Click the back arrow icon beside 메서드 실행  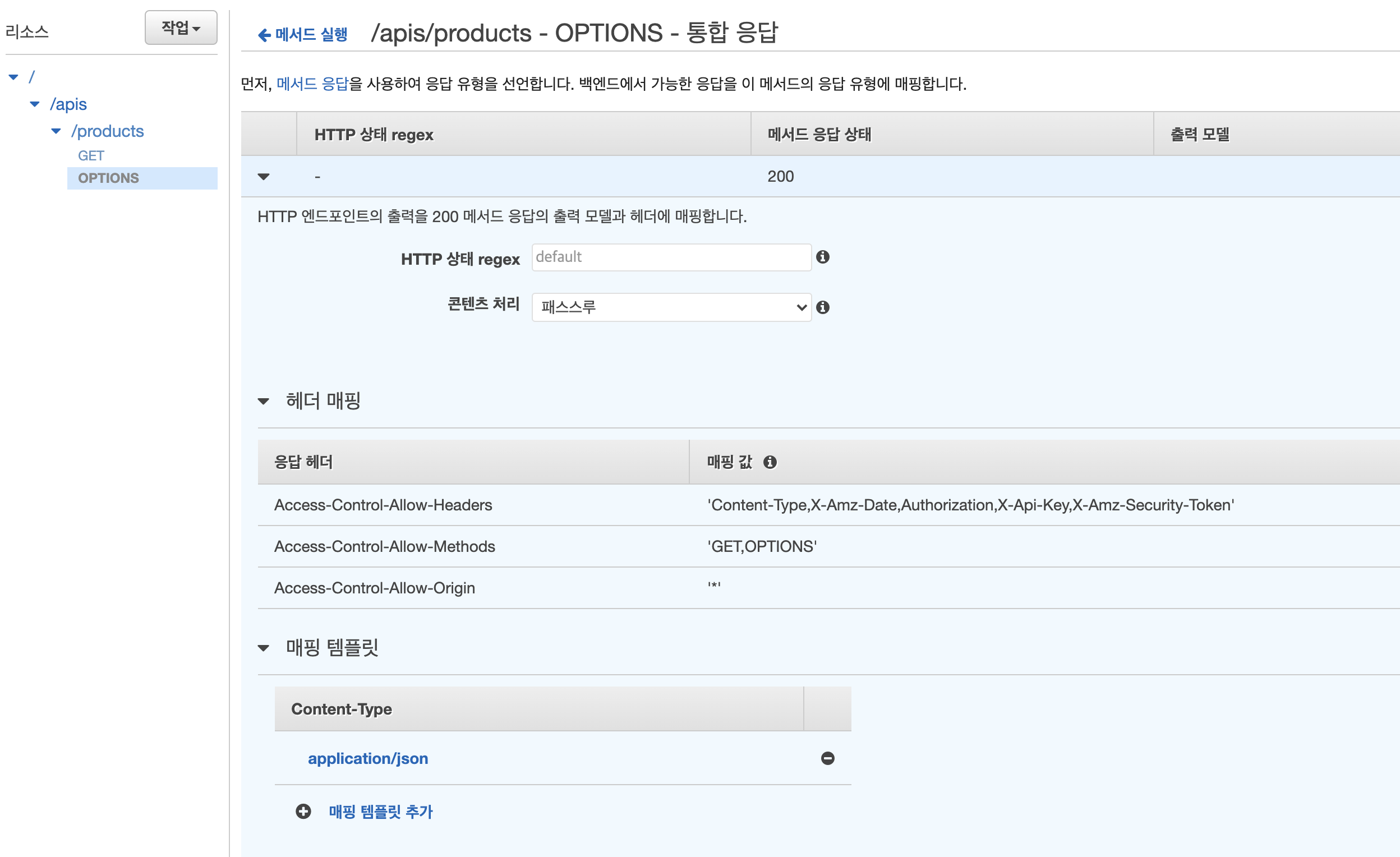[264, 35]
